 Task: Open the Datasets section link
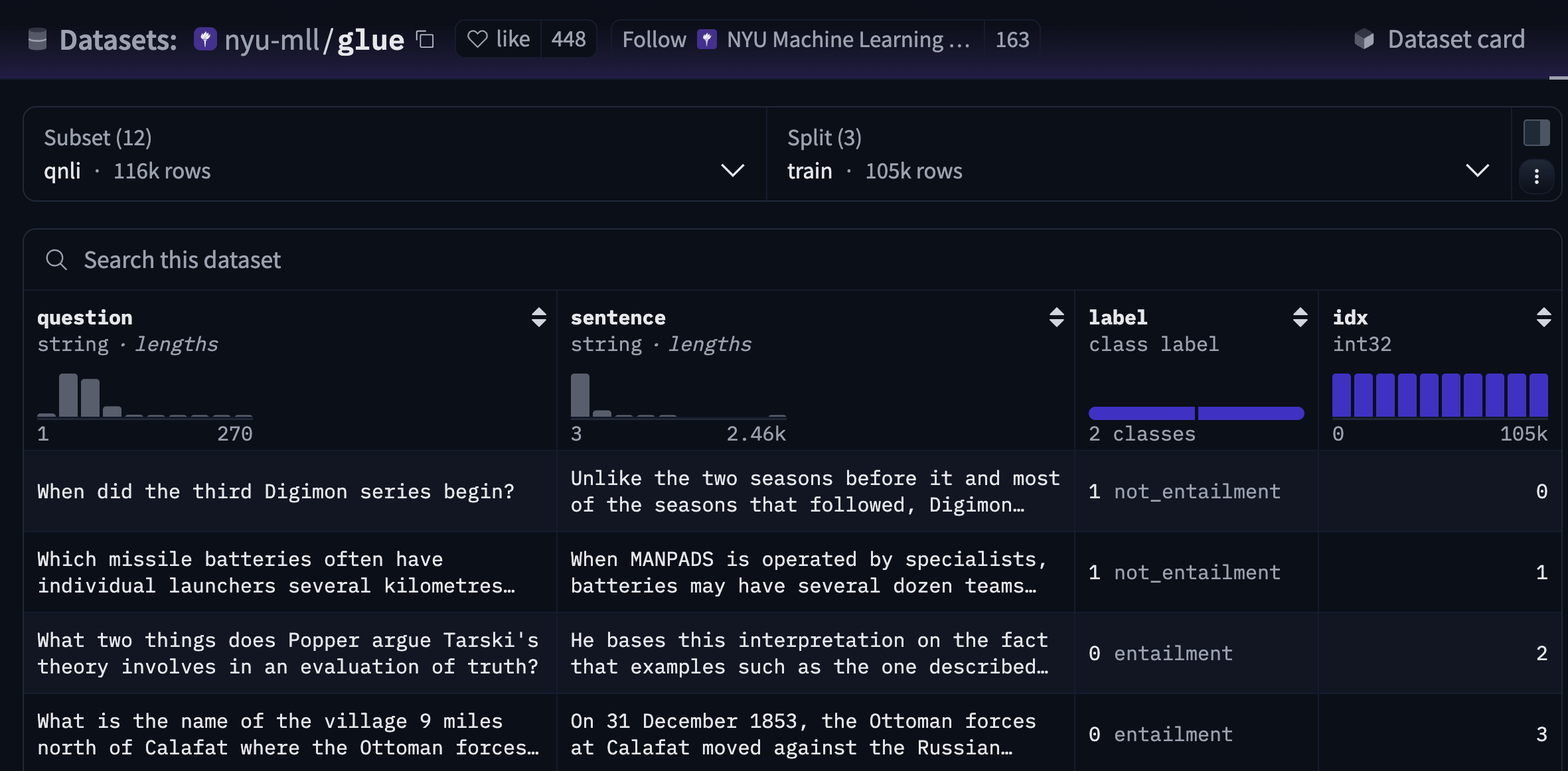click(118, 40)
